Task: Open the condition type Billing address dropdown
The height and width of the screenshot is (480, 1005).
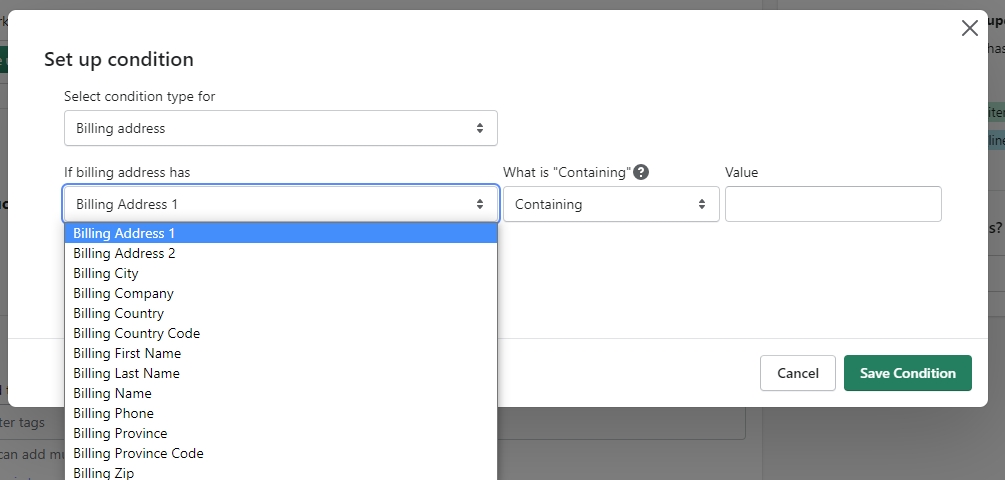Action: (x=280, y=128)
